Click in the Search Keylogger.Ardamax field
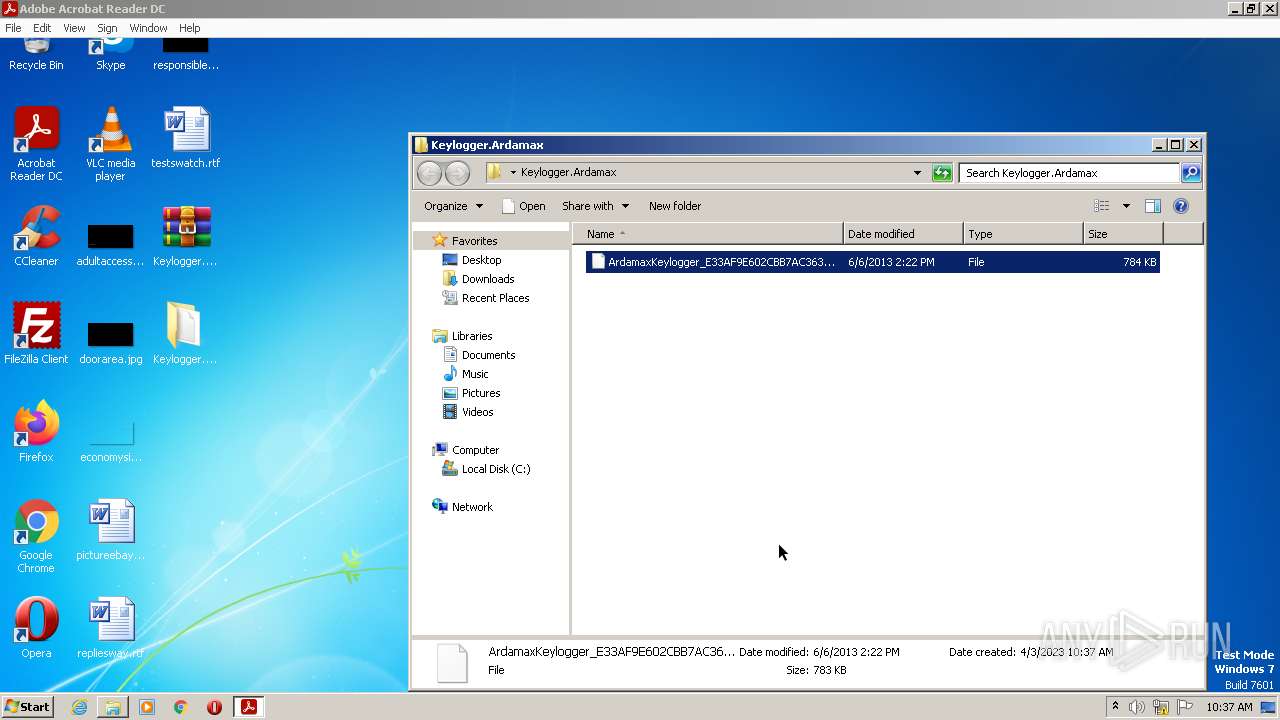This screenshot has width=1280, height=720. (x=1068, y=173)
